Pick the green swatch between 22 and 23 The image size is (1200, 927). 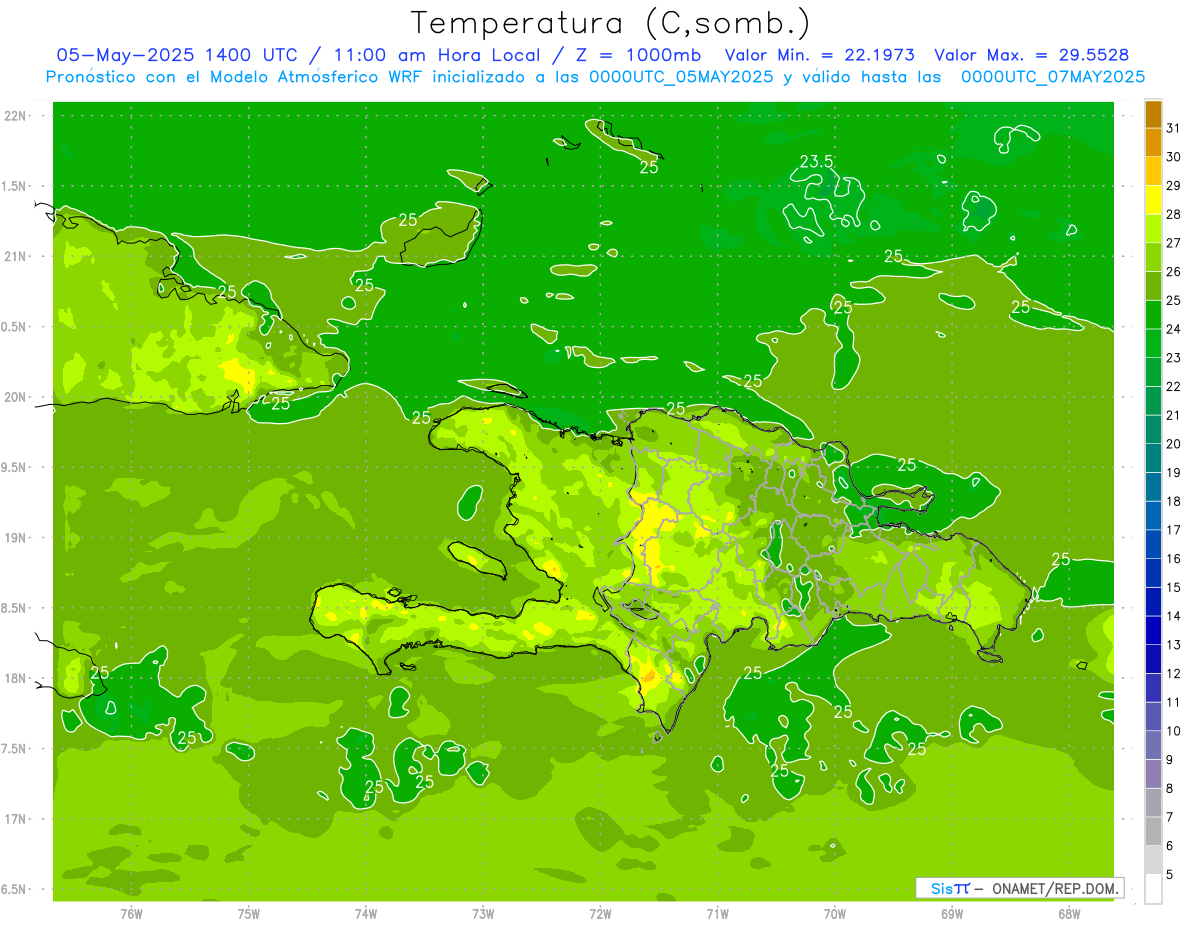click(x=1153, y=372)
